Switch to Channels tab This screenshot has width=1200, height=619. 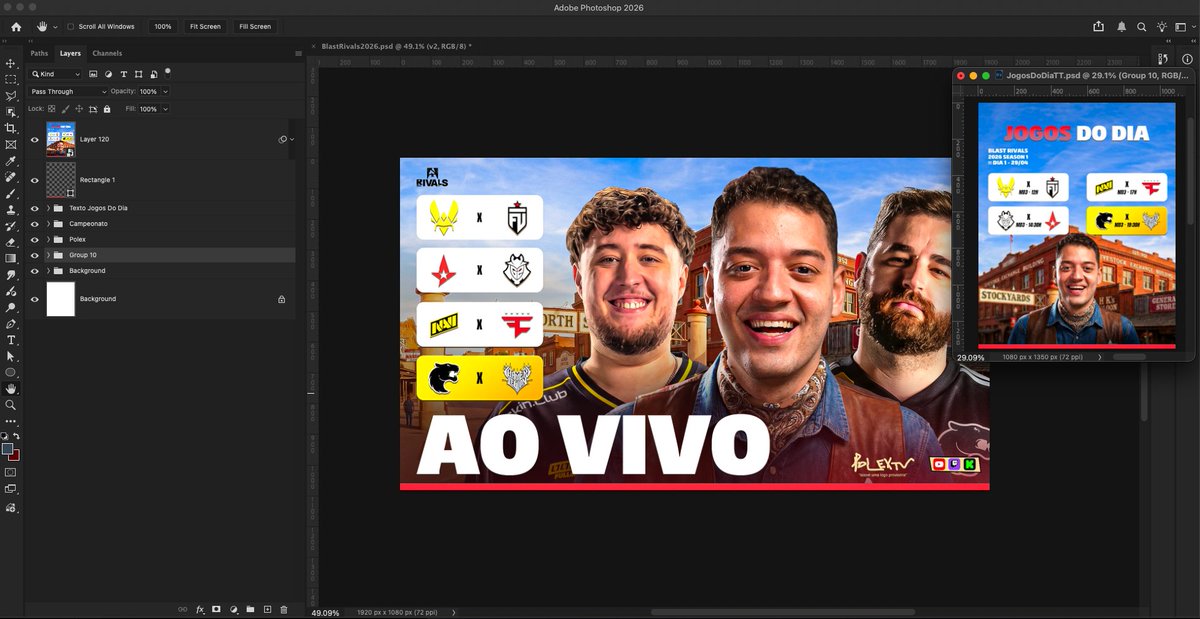(x=107, y=53)
